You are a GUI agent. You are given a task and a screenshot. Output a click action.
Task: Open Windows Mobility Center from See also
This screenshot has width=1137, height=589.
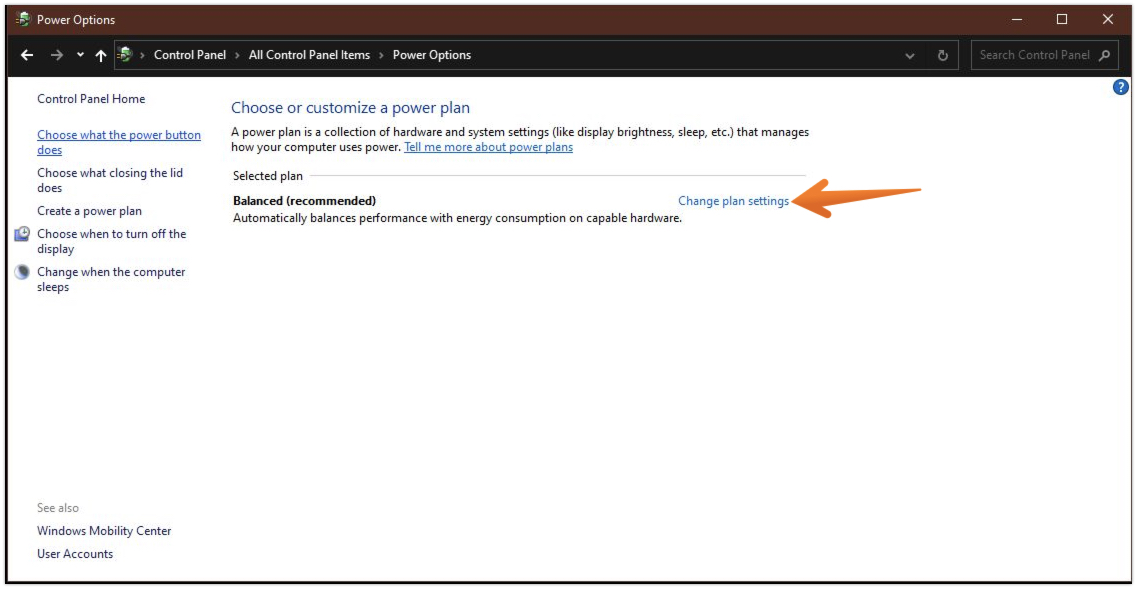[x=103, y=530]
